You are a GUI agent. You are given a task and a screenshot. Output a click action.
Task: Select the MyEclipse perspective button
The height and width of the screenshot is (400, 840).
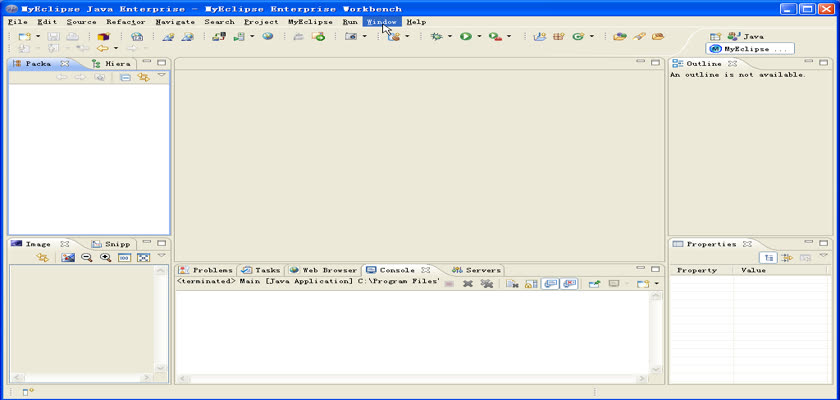point(749,49)
